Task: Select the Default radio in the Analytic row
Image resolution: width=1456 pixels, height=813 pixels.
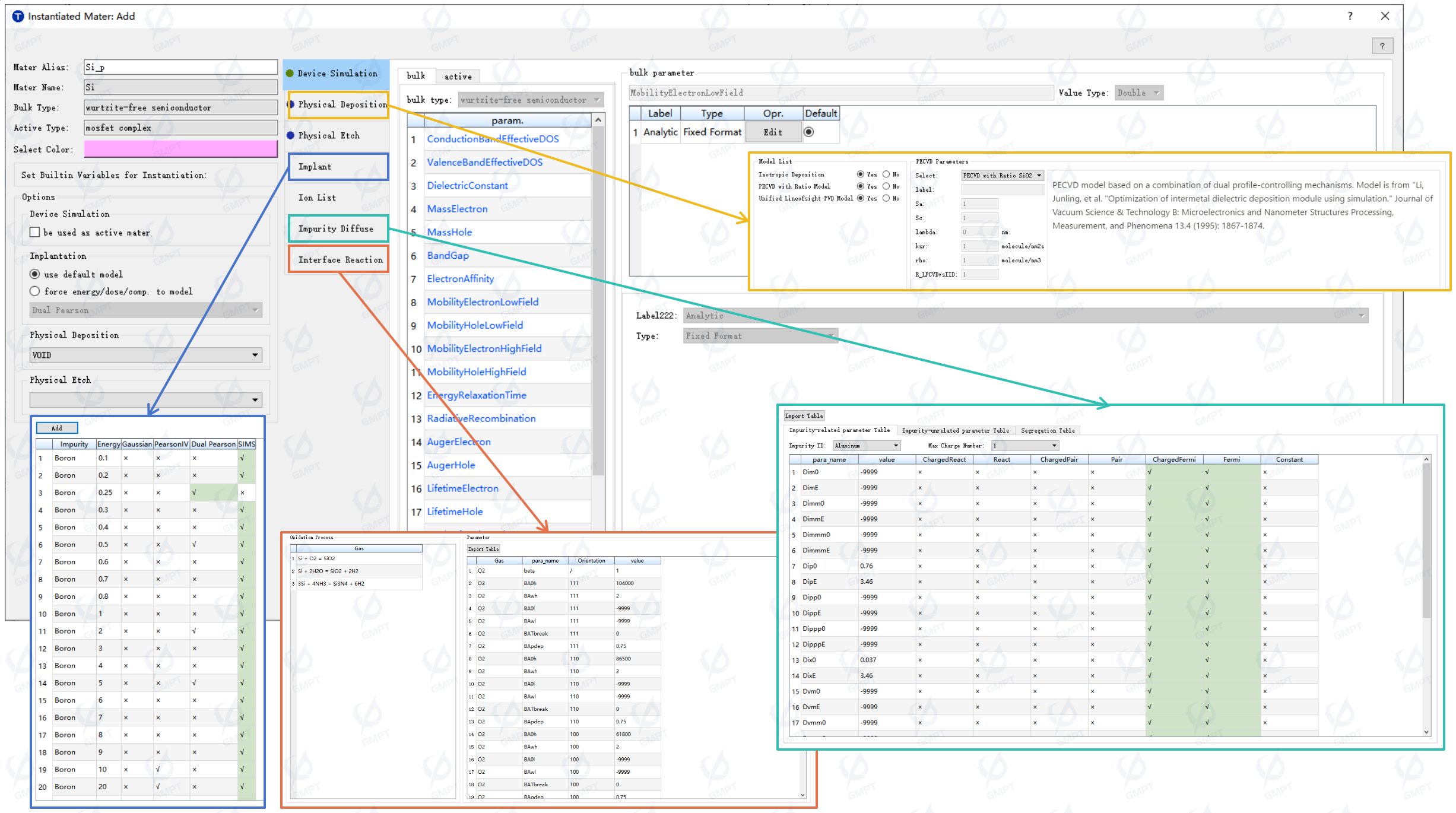Action: tap(808, 132)
